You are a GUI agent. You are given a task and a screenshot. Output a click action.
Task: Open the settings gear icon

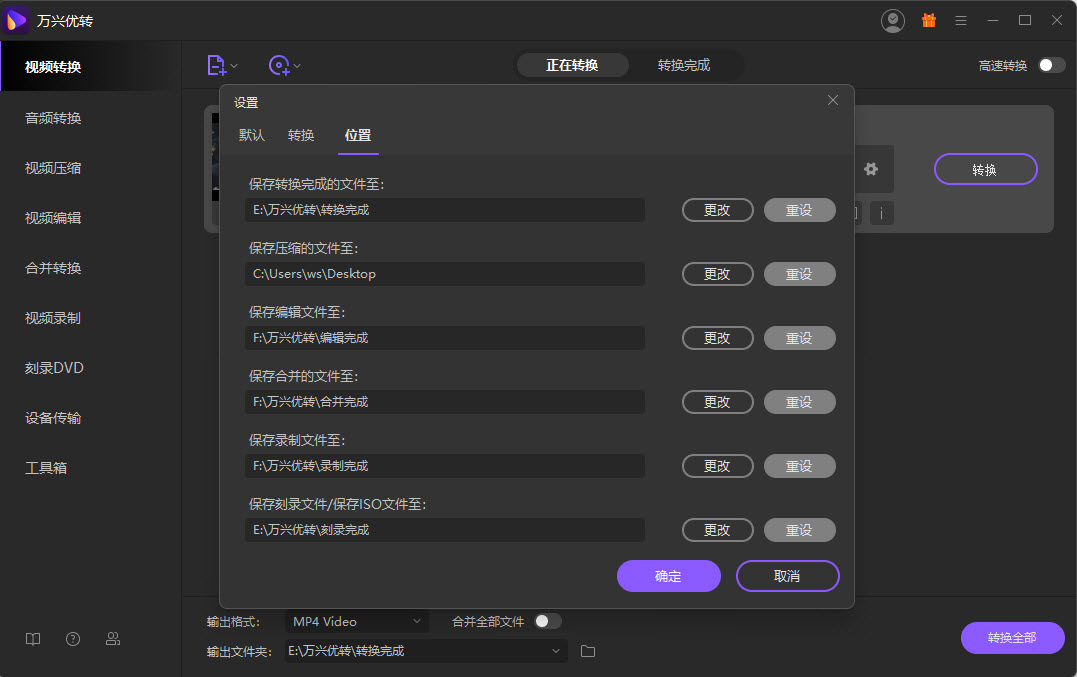(x=869, y=168)
